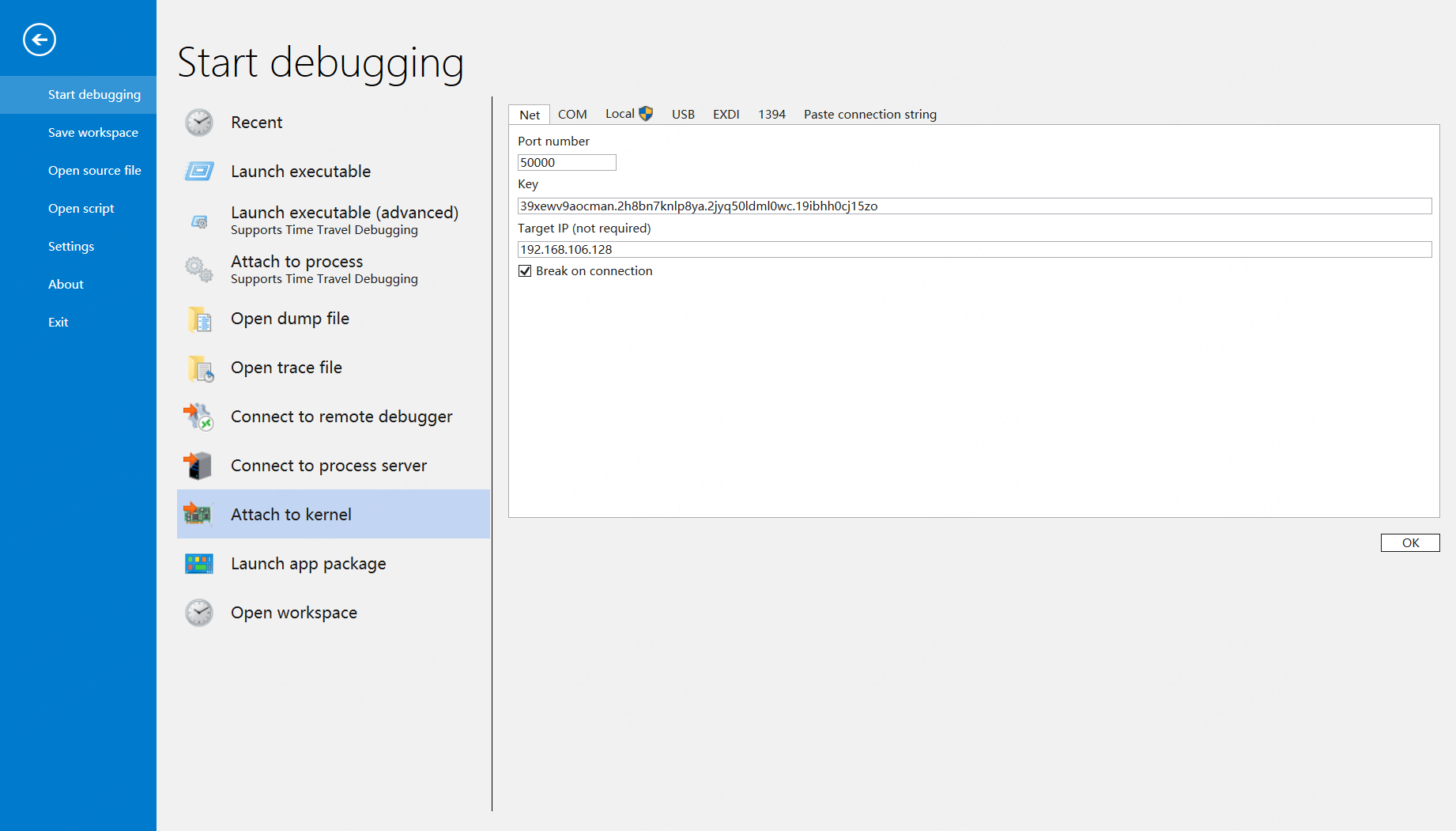The height and width of the screenshot is (831, 1456).
Task: Select Open workspace label
Action: coord(294,613)
